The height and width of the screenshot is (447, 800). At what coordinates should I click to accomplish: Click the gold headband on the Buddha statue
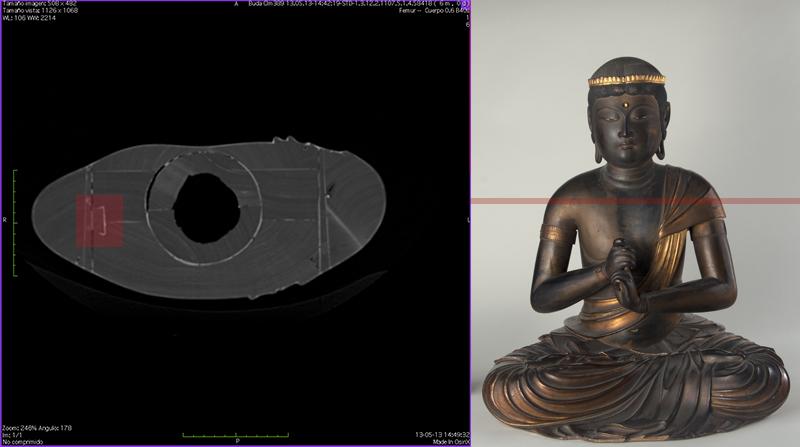click(625, 80)
